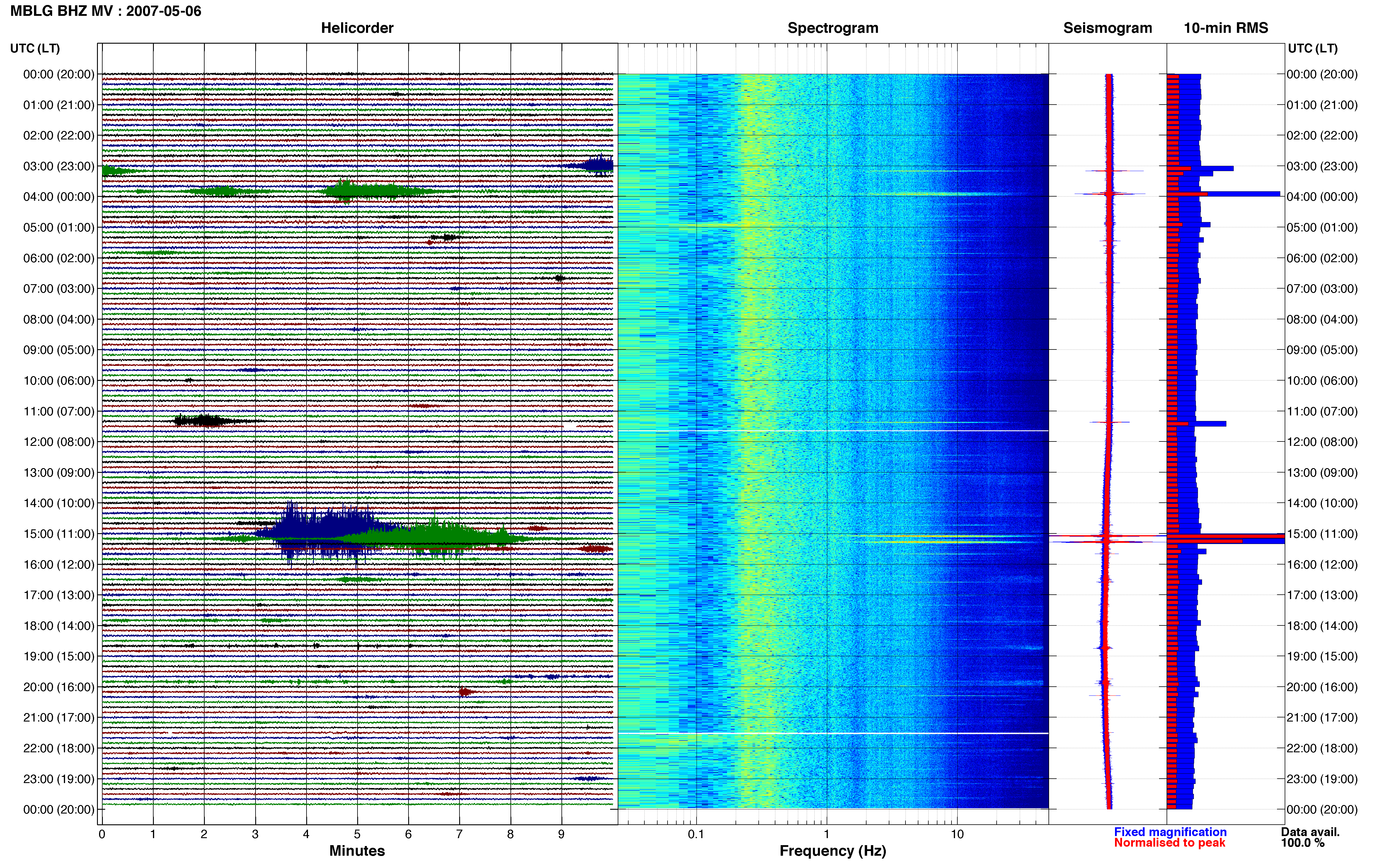The height and width of the screenshot is (868, 1389).
Task: Click the title 'MBLG BHZ MV : 2007-05-06'
Action: (106, 11)
